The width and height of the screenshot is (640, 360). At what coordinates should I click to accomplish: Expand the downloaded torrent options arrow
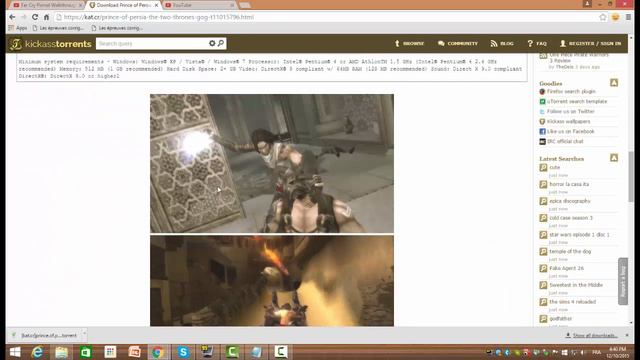pyautogui.click(x=84, y=335)
